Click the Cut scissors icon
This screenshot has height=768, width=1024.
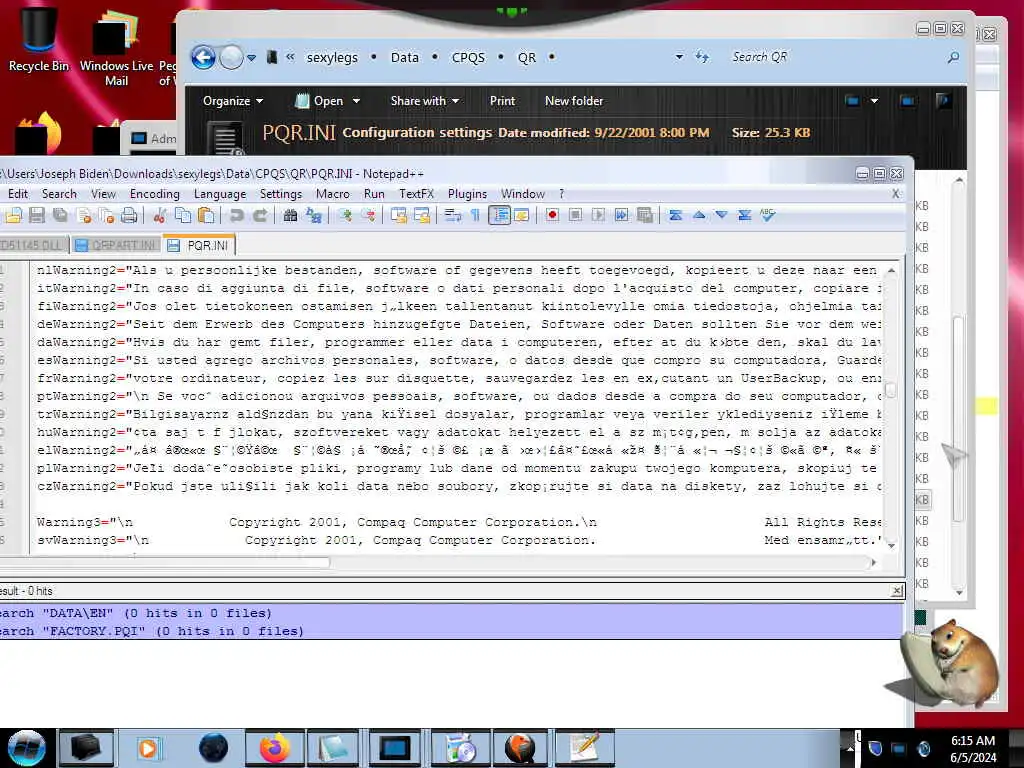pyautogui.click(x=160, y=215)
